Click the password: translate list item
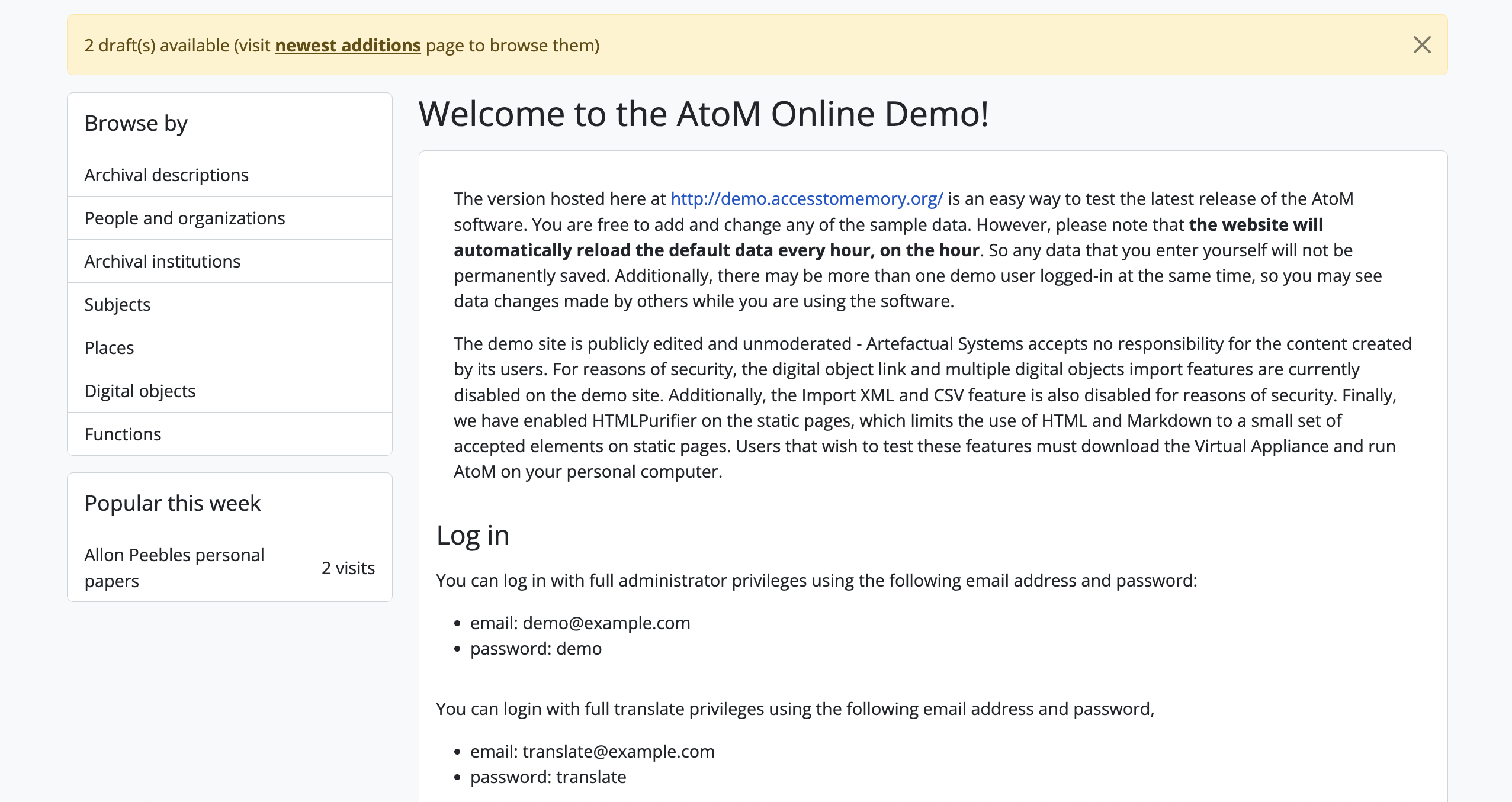 [x=548, y=777]
